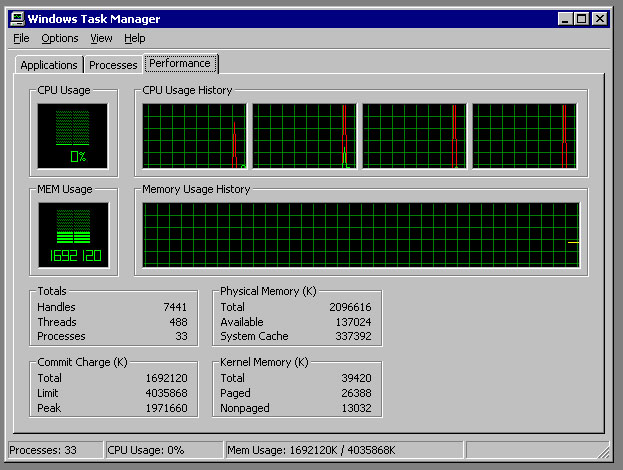Open the Help menu

[x=135, y=39]
